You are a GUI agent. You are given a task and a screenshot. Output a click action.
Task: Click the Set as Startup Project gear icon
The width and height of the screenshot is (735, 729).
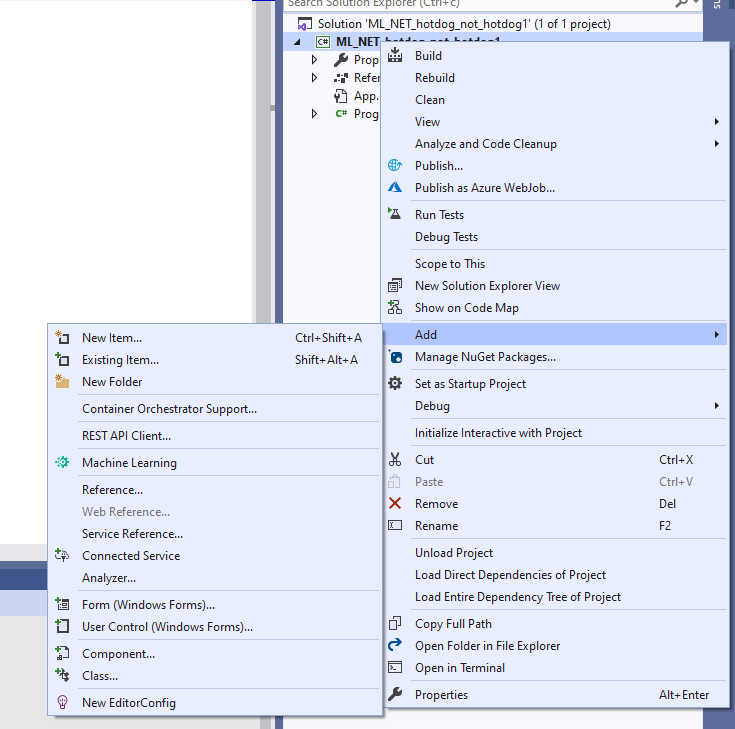pos(395,383)
